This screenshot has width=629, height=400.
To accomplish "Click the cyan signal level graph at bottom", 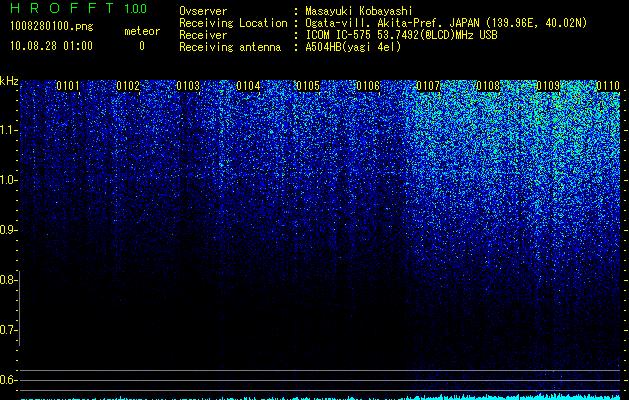I will pyautogui.click(x=321, y=397).
